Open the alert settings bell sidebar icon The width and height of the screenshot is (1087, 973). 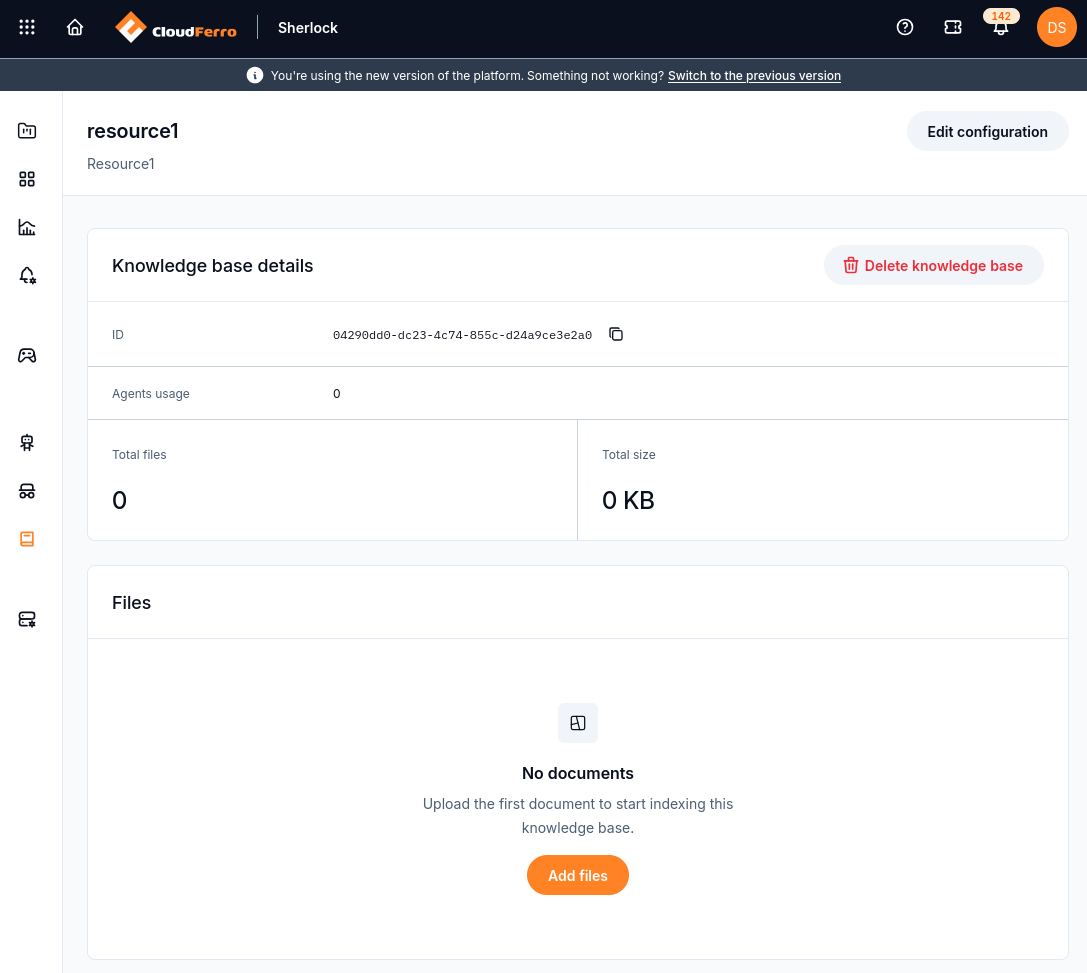(27, 276)
